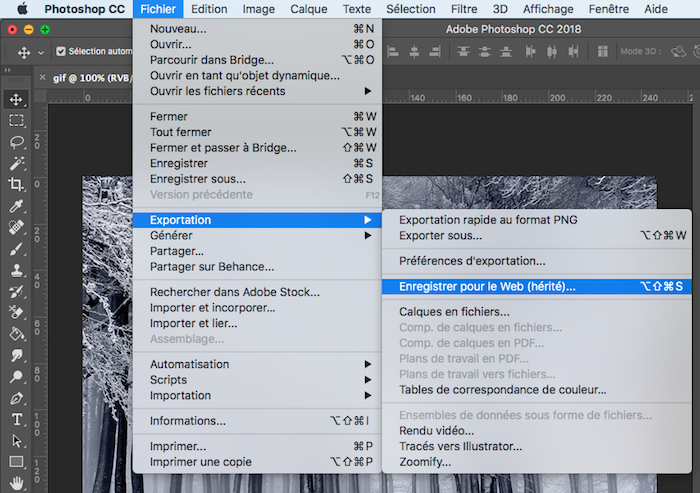Screen dimensions: 700x493
Task: Choose Tracés vers Illustrator...
Action: (x=537, y=446)
